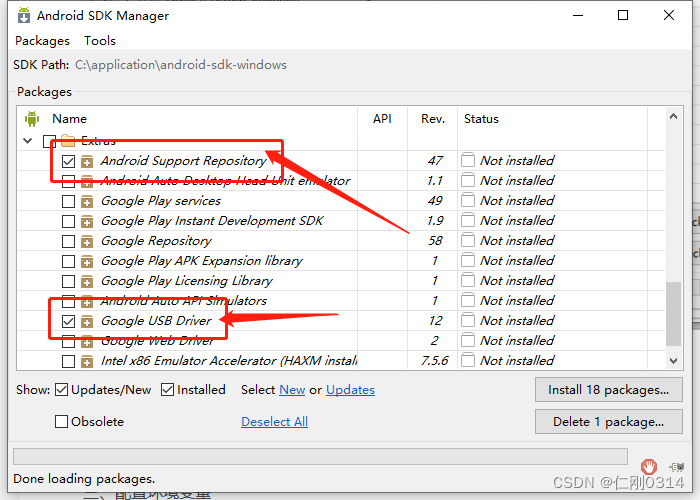
Task: Click Install 18 packages button
Action: click(x=608, y=390)
